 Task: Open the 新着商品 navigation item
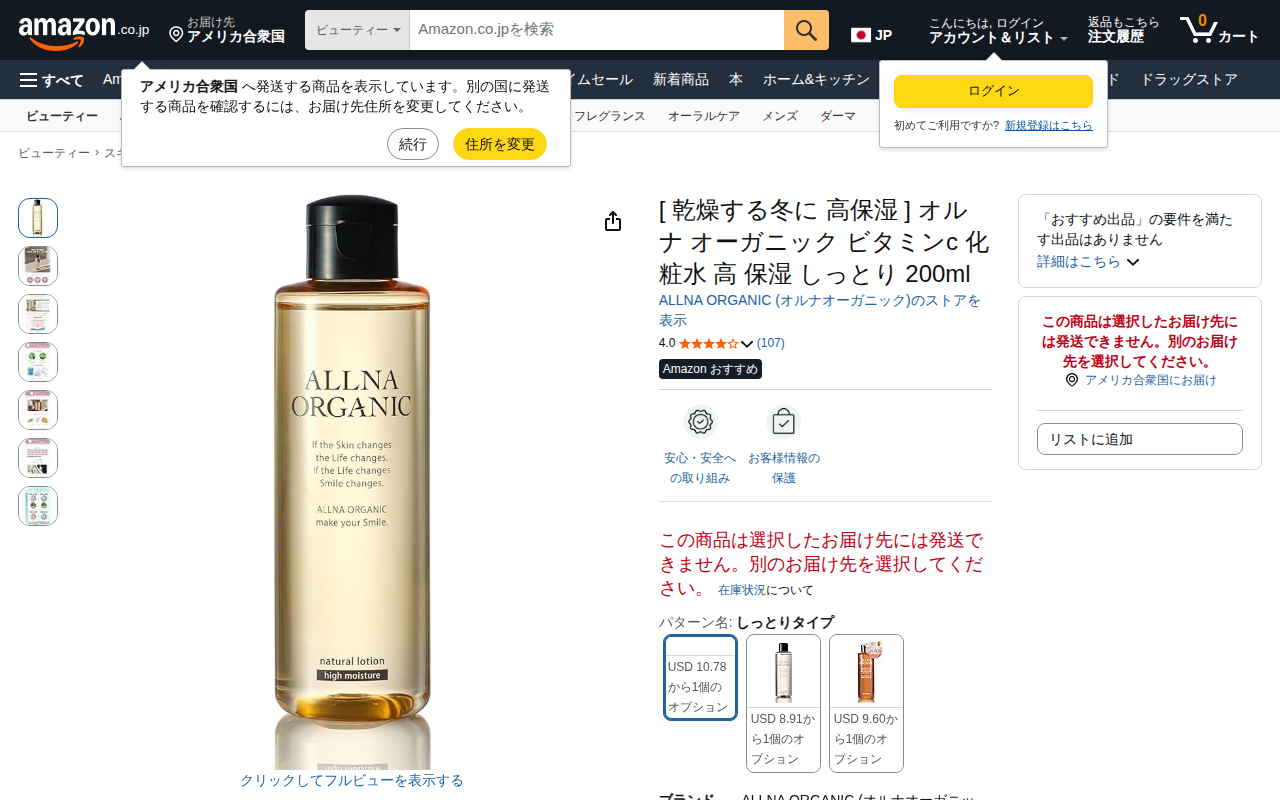pos(681,80)
